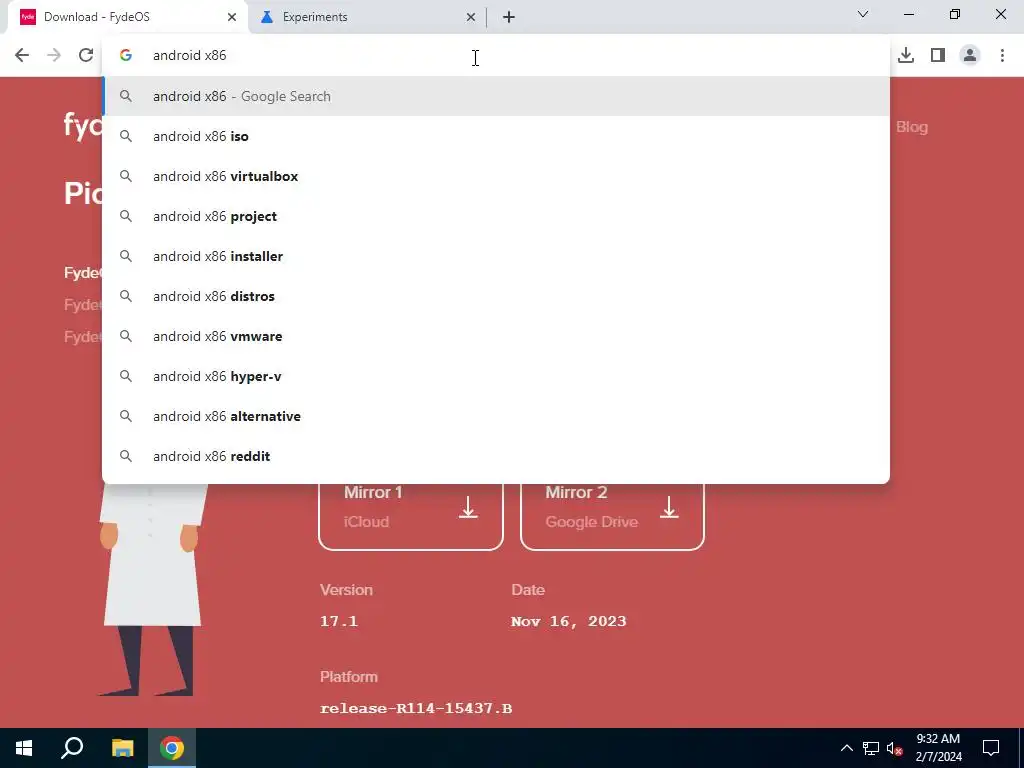
Task: Click the date Nov 16, 2023
Action: [x=569, y=621]
